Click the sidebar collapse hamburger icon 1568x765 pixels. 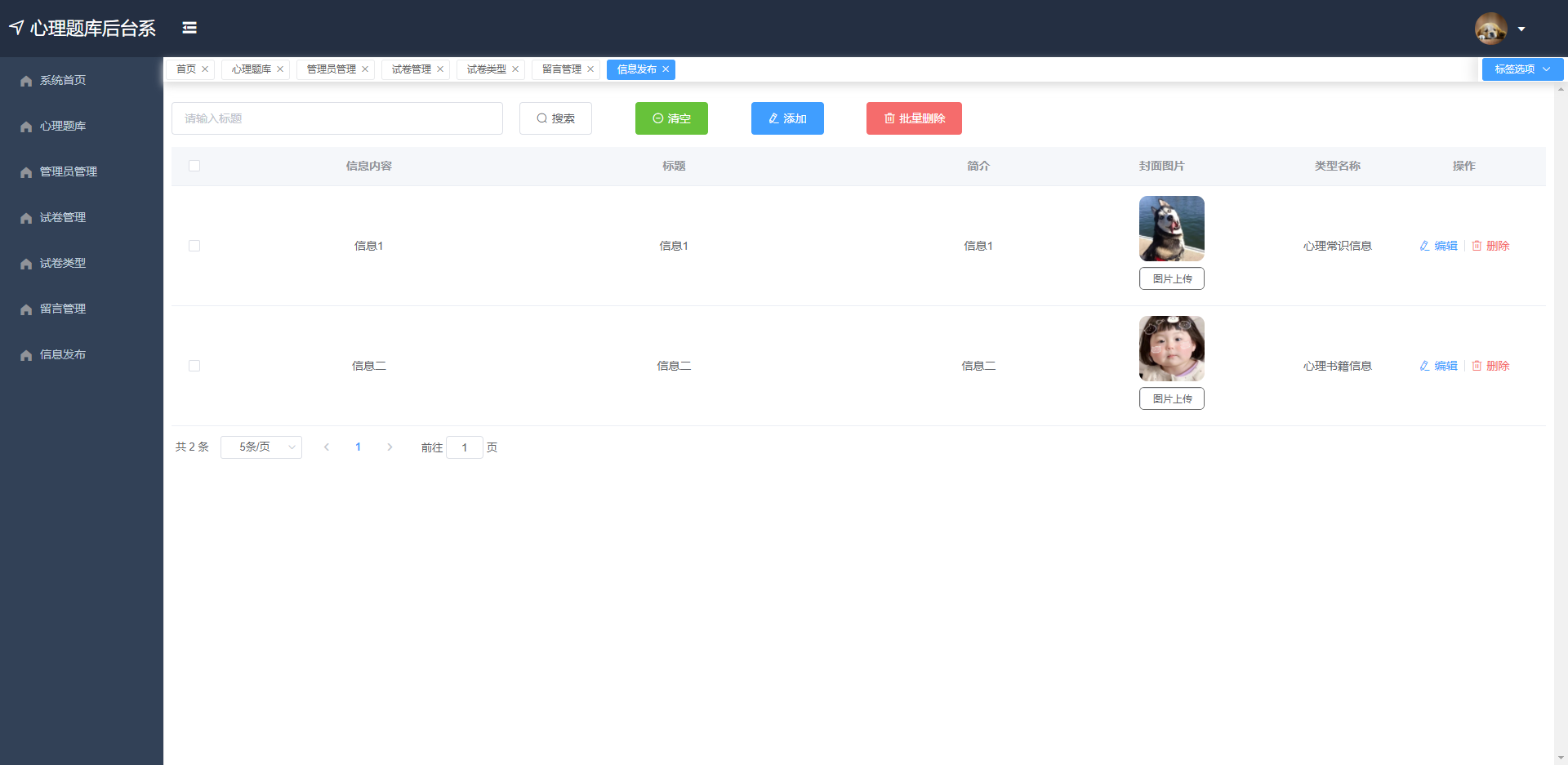[189, 27]
